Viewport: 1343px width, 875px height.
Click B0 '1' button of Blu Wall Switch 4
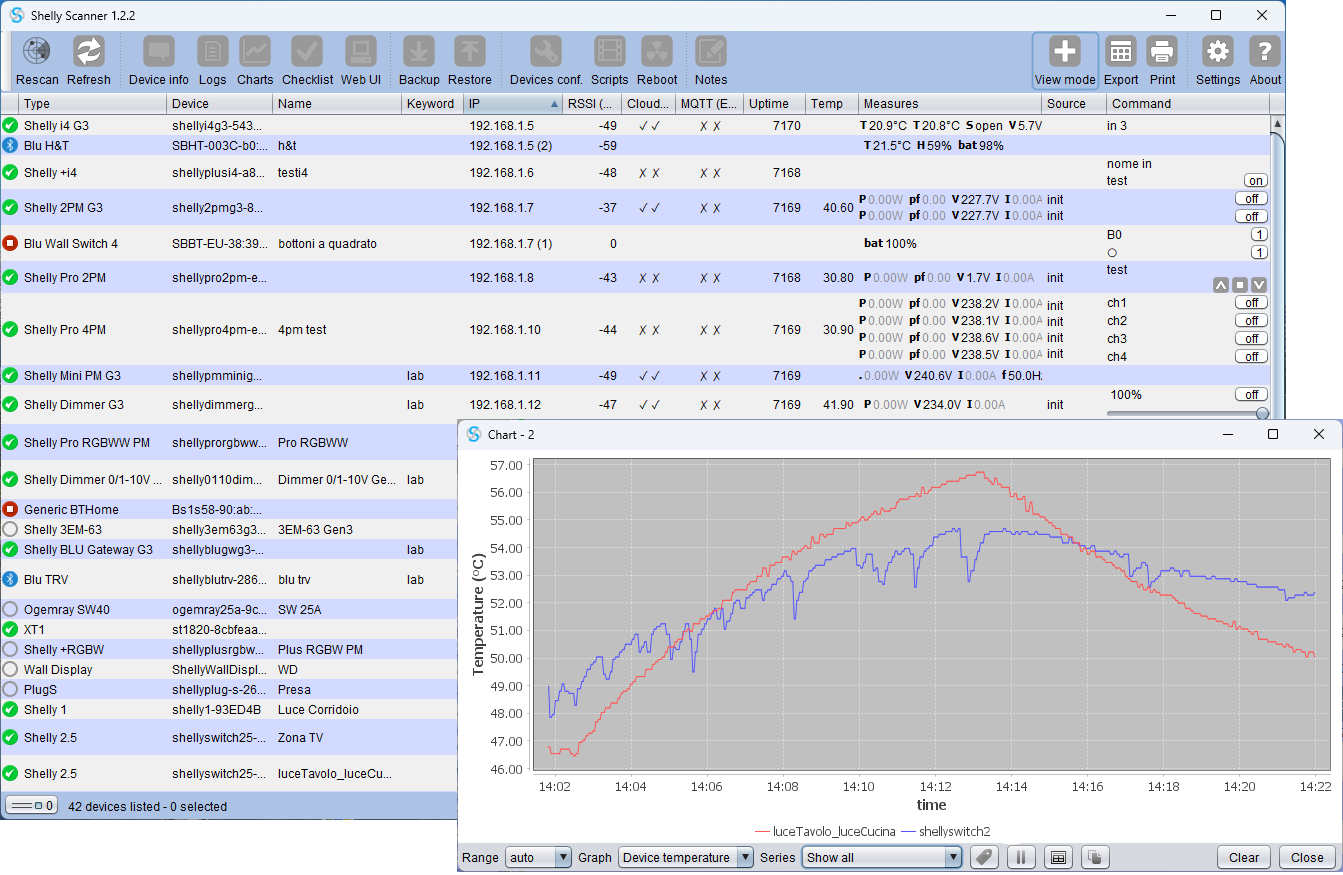1260,234
